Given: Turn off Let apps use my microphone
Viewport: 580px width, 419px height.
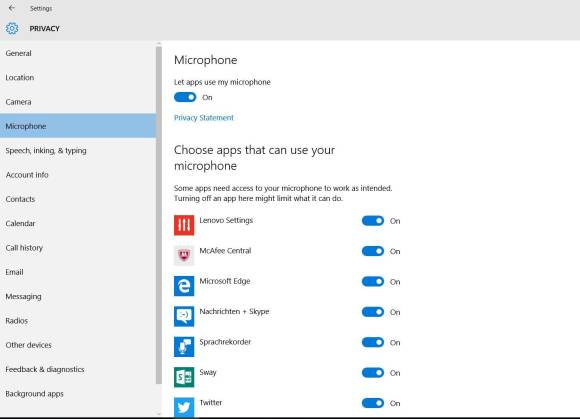Looking at the screenshot, I should [185, 97].
